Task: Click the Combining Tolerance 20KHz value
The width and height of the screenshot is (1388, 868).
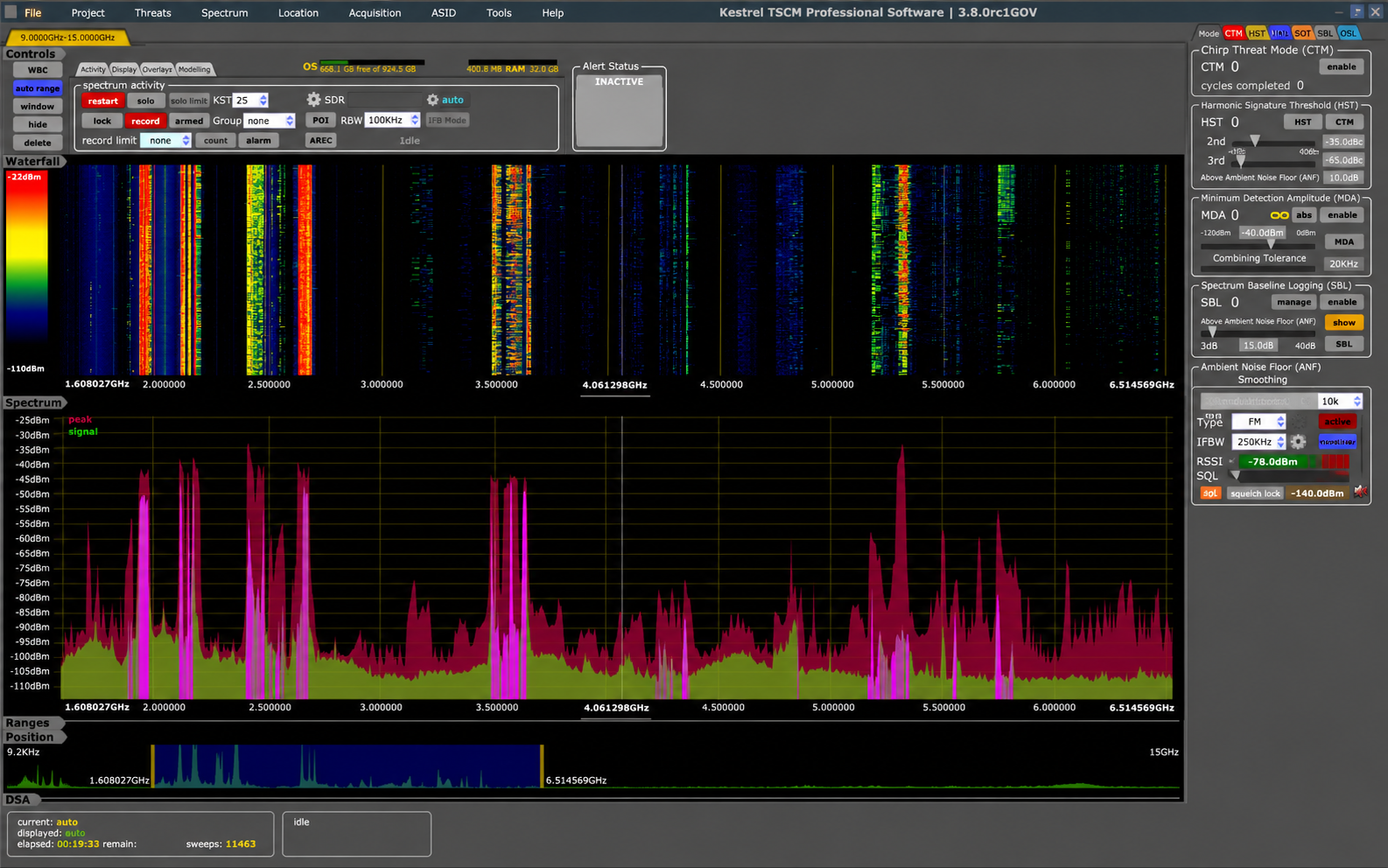Action: tap(1343, 263)
